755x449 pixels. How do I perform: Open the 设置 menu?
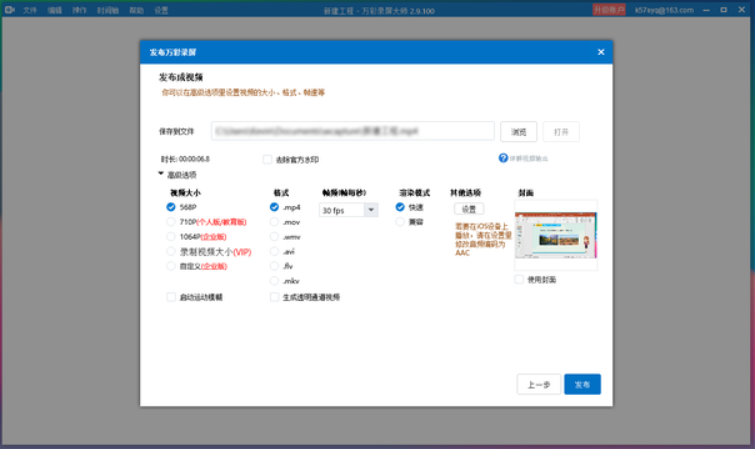161,10
